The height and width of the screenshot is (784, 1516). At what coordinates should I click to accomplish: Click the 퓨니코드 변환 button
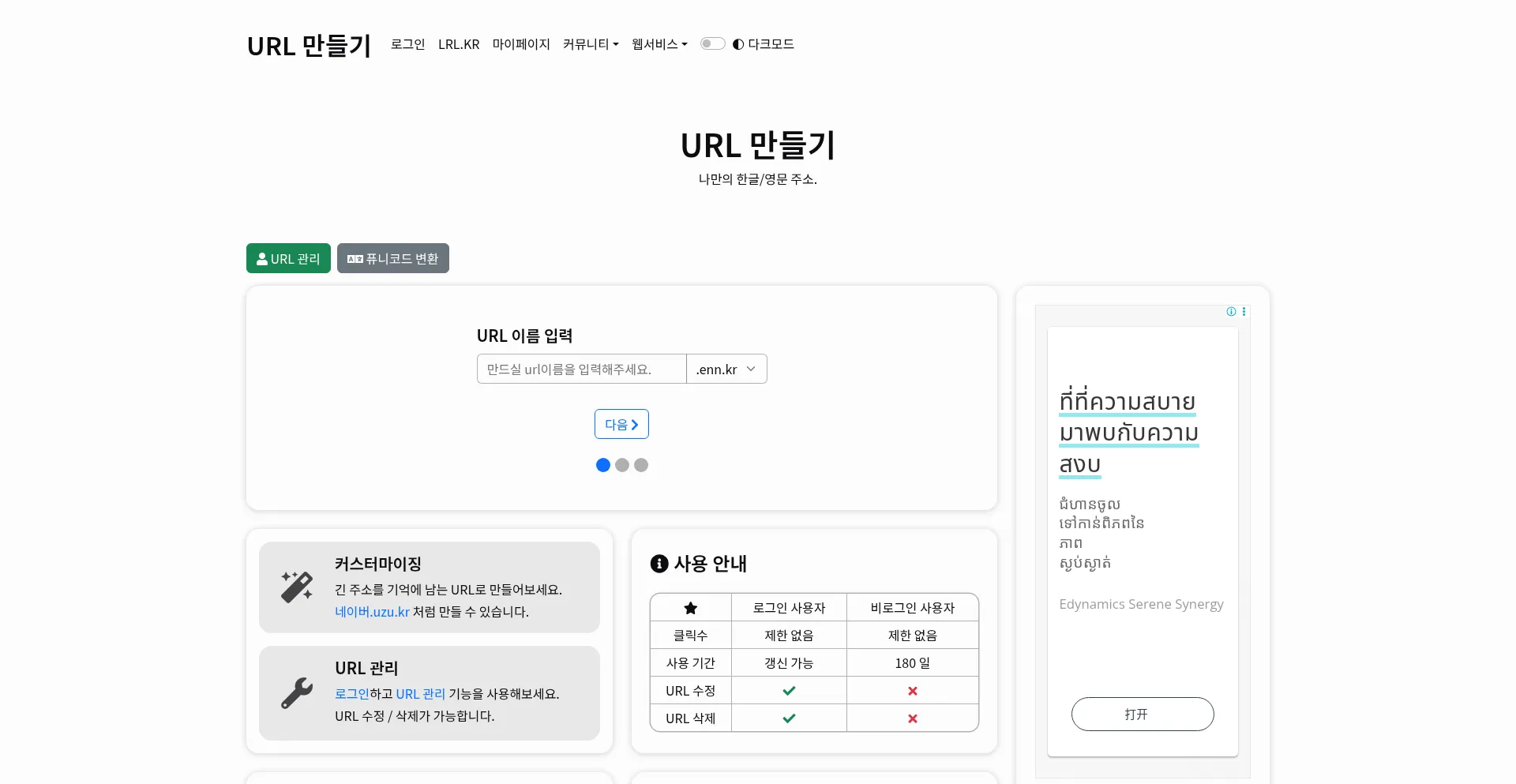point(393,258)
